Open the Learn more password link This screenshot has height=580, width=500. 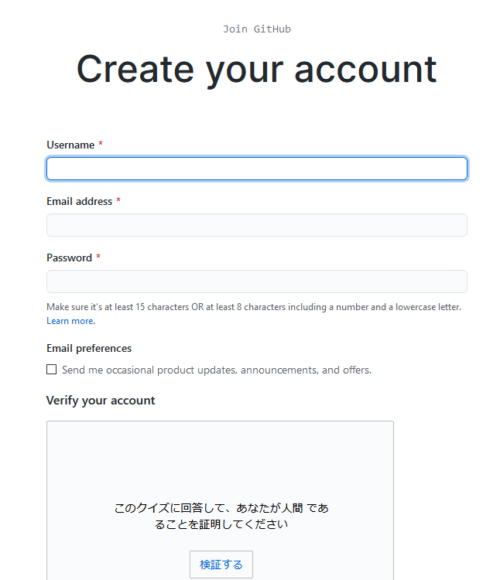(71, 321)
